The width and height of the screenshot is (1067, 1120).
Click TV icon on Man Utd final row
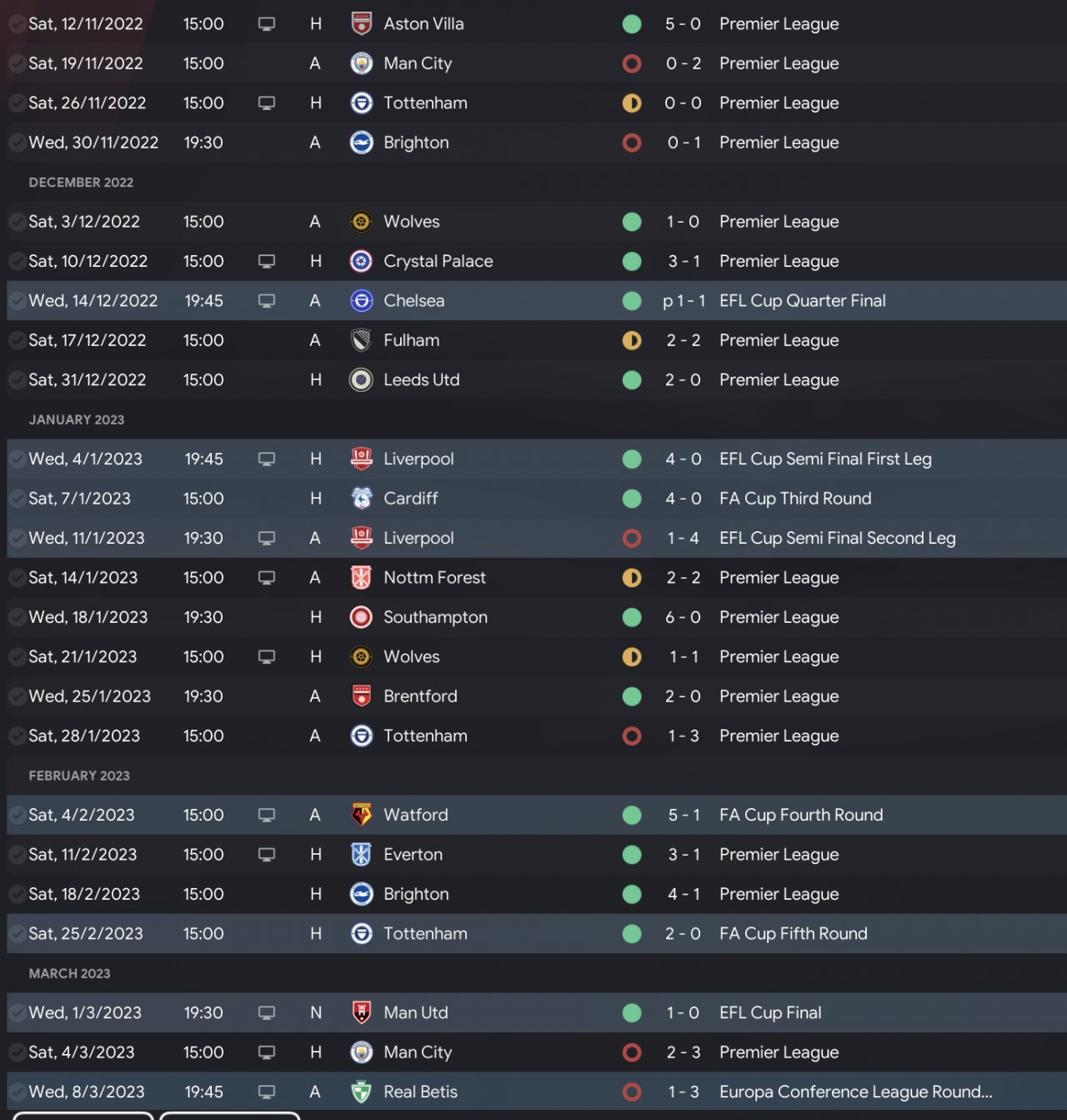coord(267,1013)
